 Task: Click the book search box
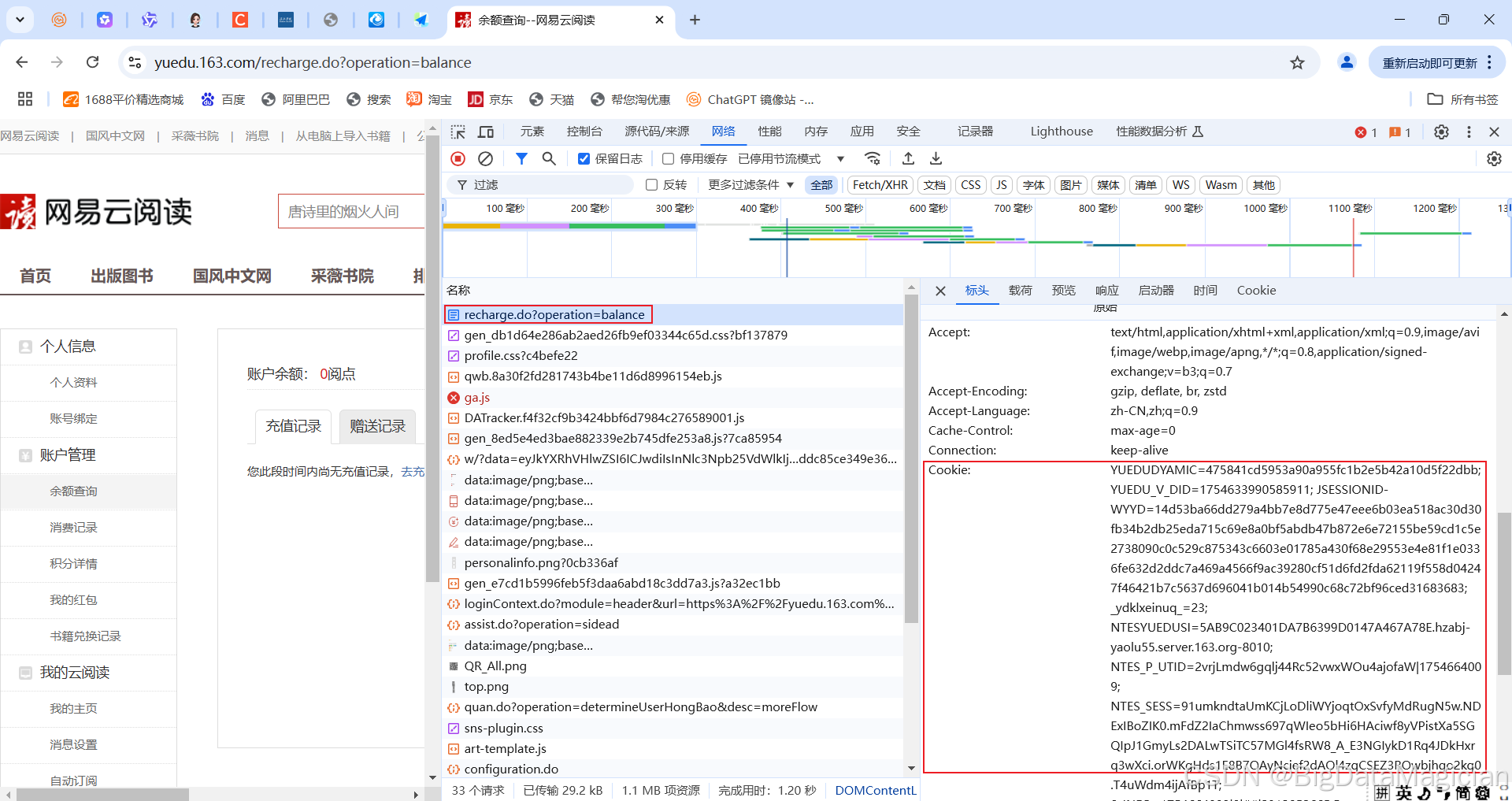tap(351, 212)
